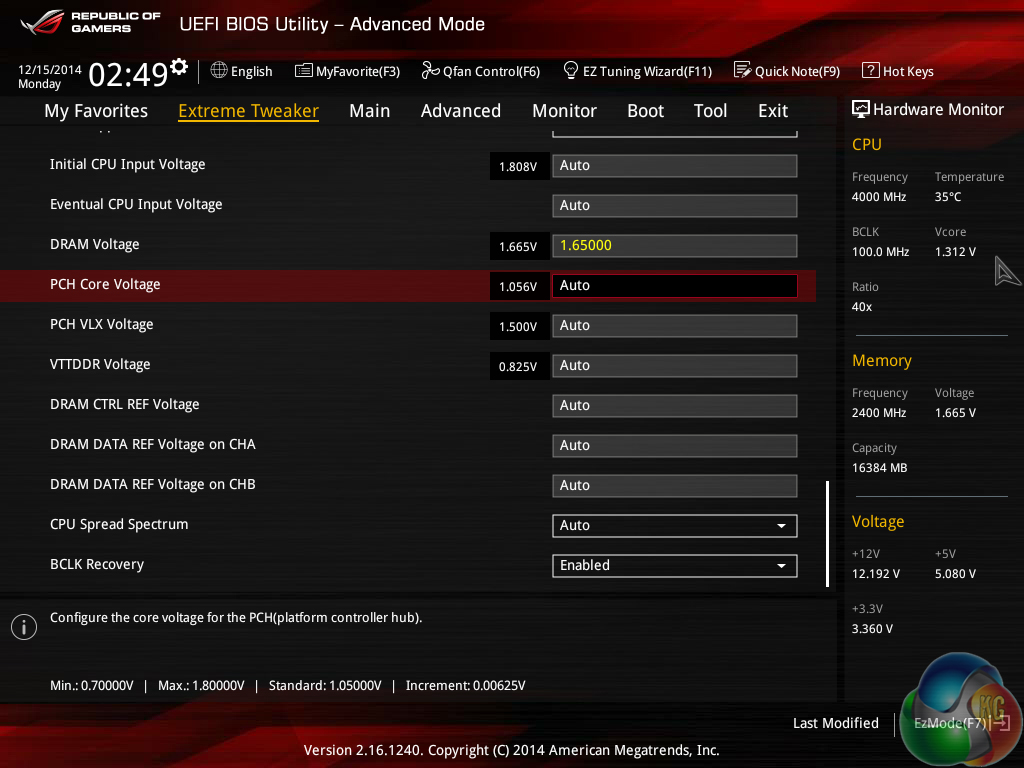Click the VTTDDR Voltage Auto field
The height and width of the screenshot is (768, 1024).
(x=675, y=366)
